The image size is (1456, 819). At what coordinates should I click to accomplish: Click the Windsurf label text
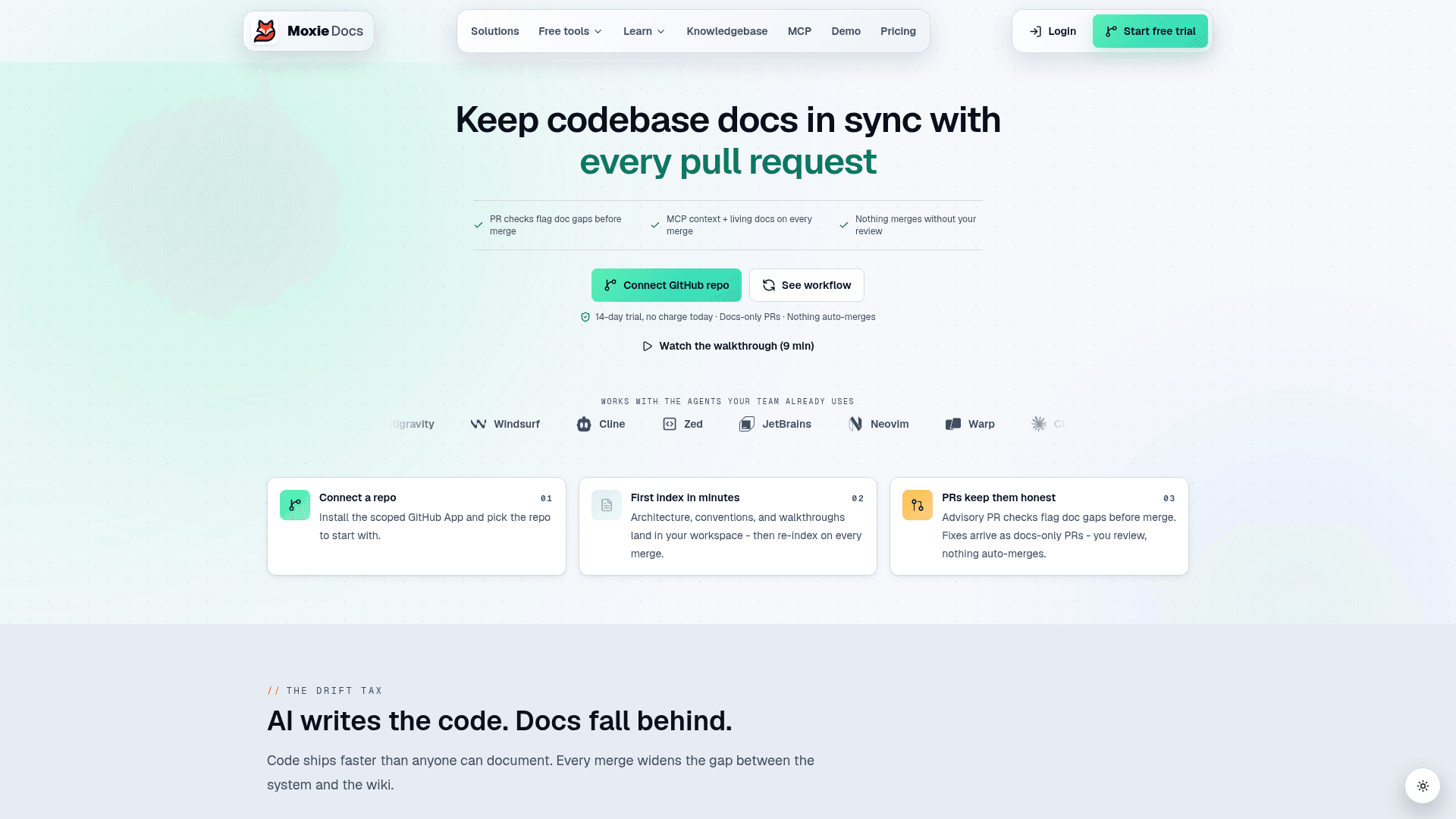point(516,424)
